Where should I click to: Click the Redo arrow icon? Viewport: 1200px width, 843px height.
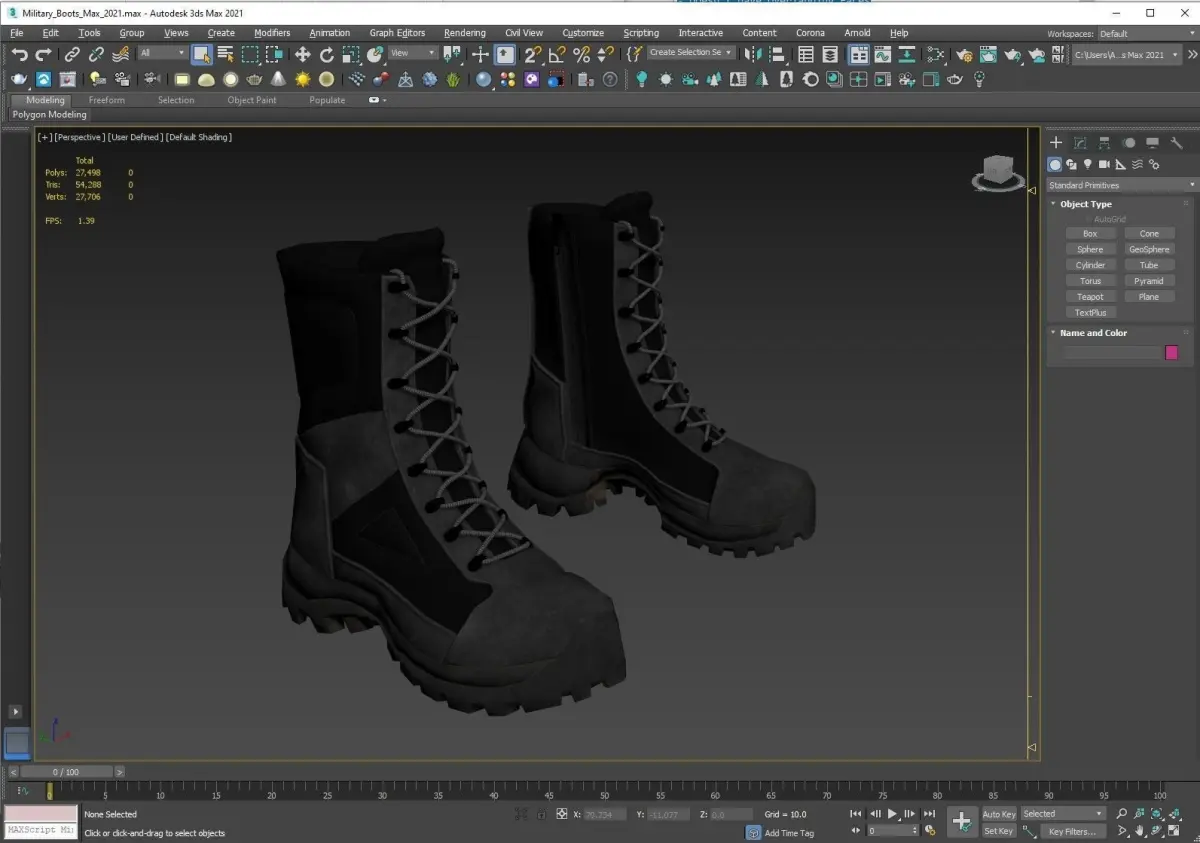[44, 54]
